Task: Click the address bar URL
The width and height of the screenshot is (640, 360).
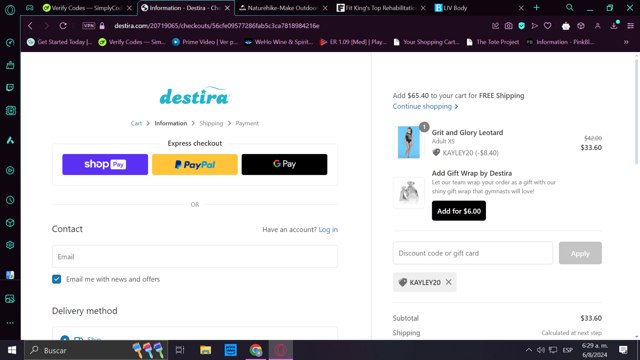Action: [217, 26]
